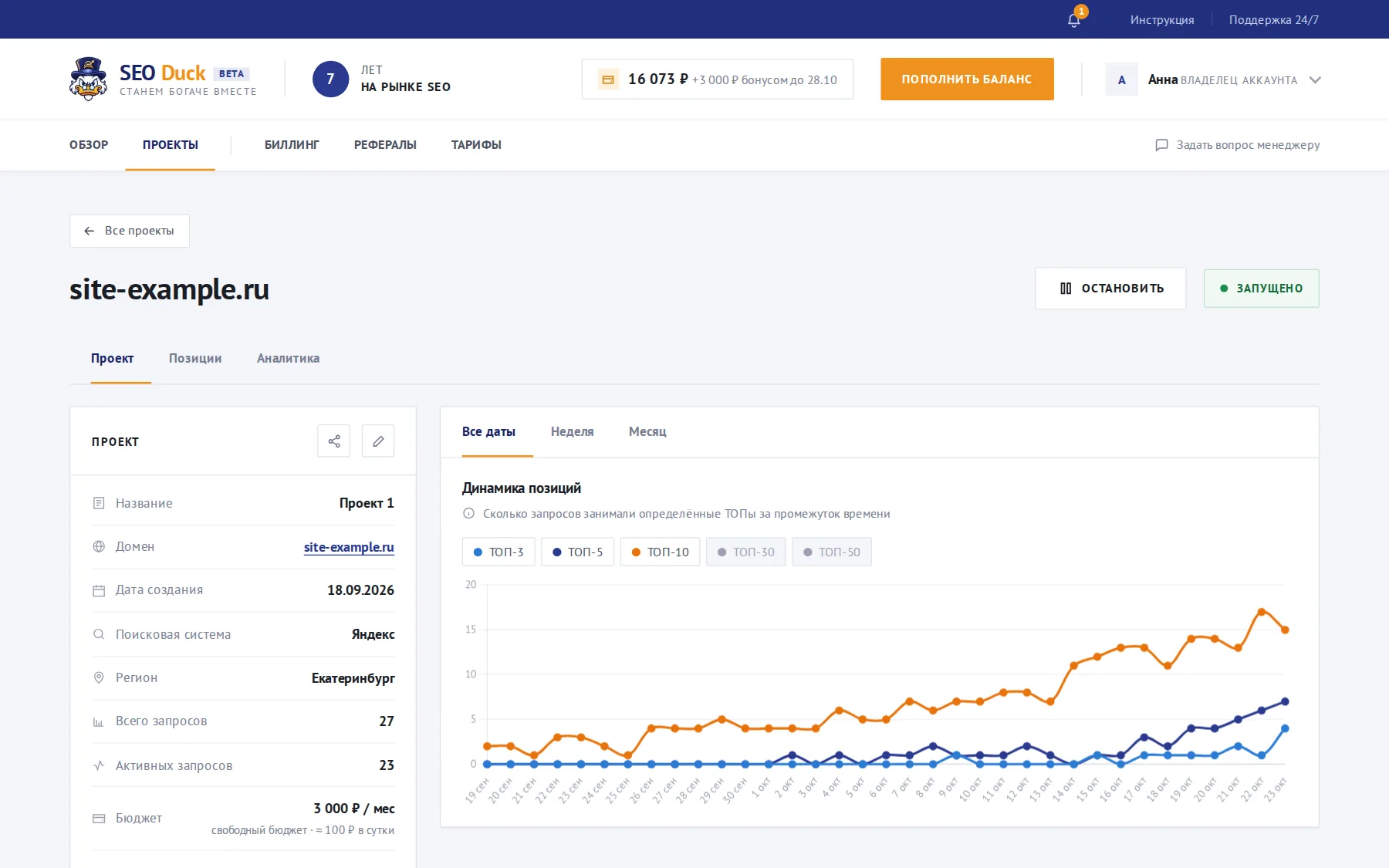Screen dimensions: 1389x868
Task: Click the SEO Duck mascot logo
Action: (89, 79)
